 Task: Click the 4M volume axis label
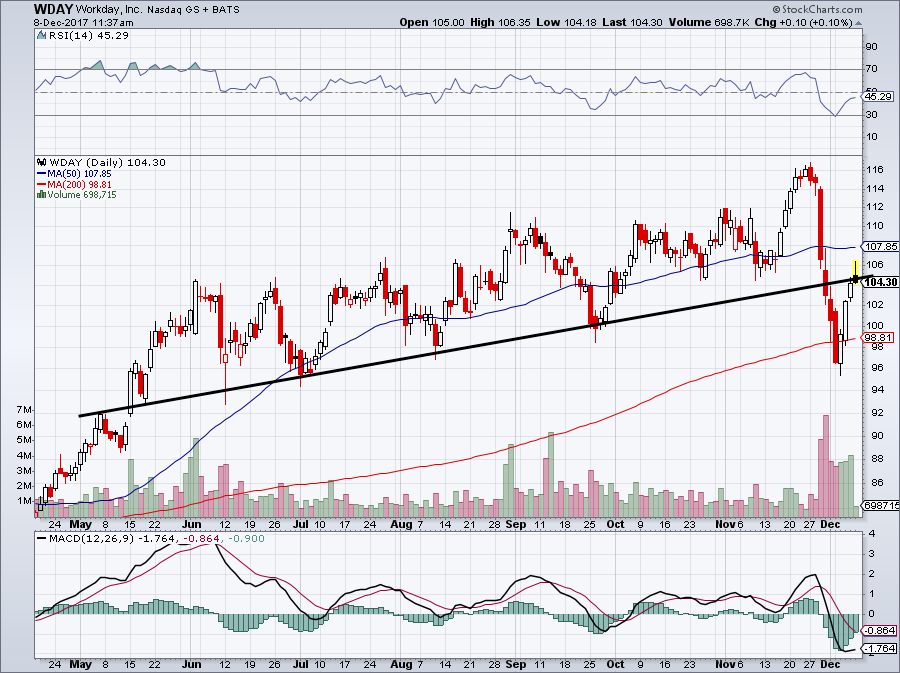click(x=24, y=456)
